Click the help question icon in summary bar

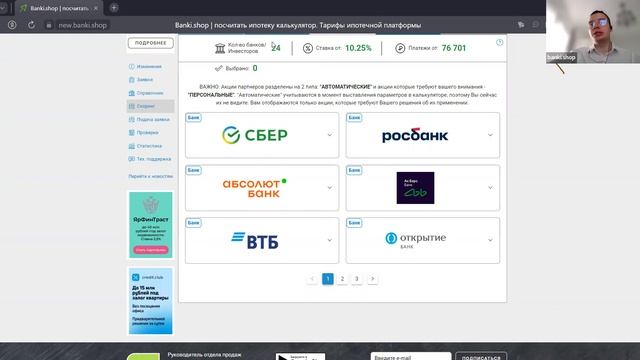pos(500,42)
